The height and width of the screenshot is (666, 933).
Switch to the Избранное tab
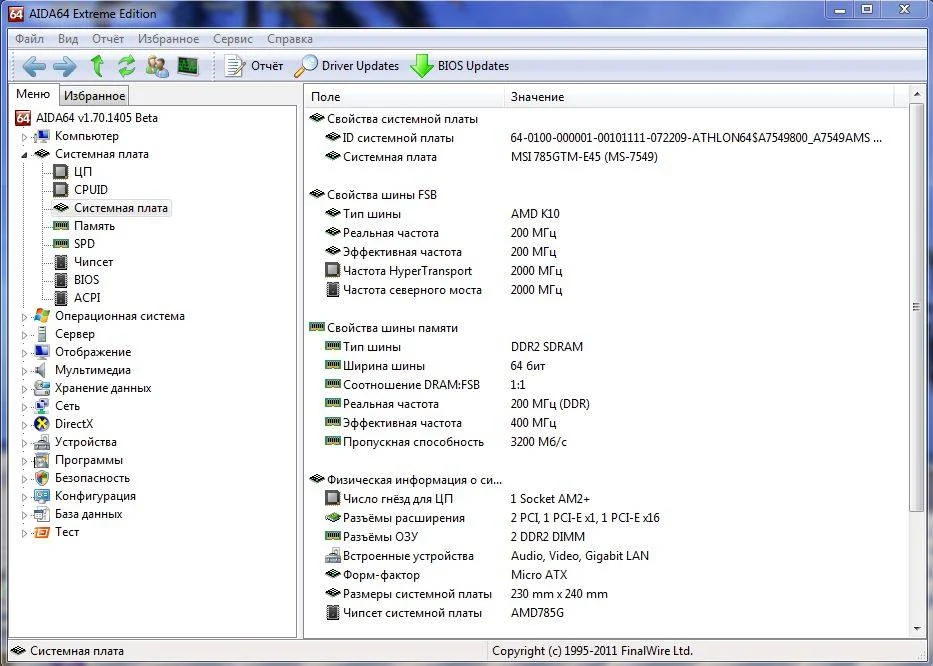[x=94, y=96]
